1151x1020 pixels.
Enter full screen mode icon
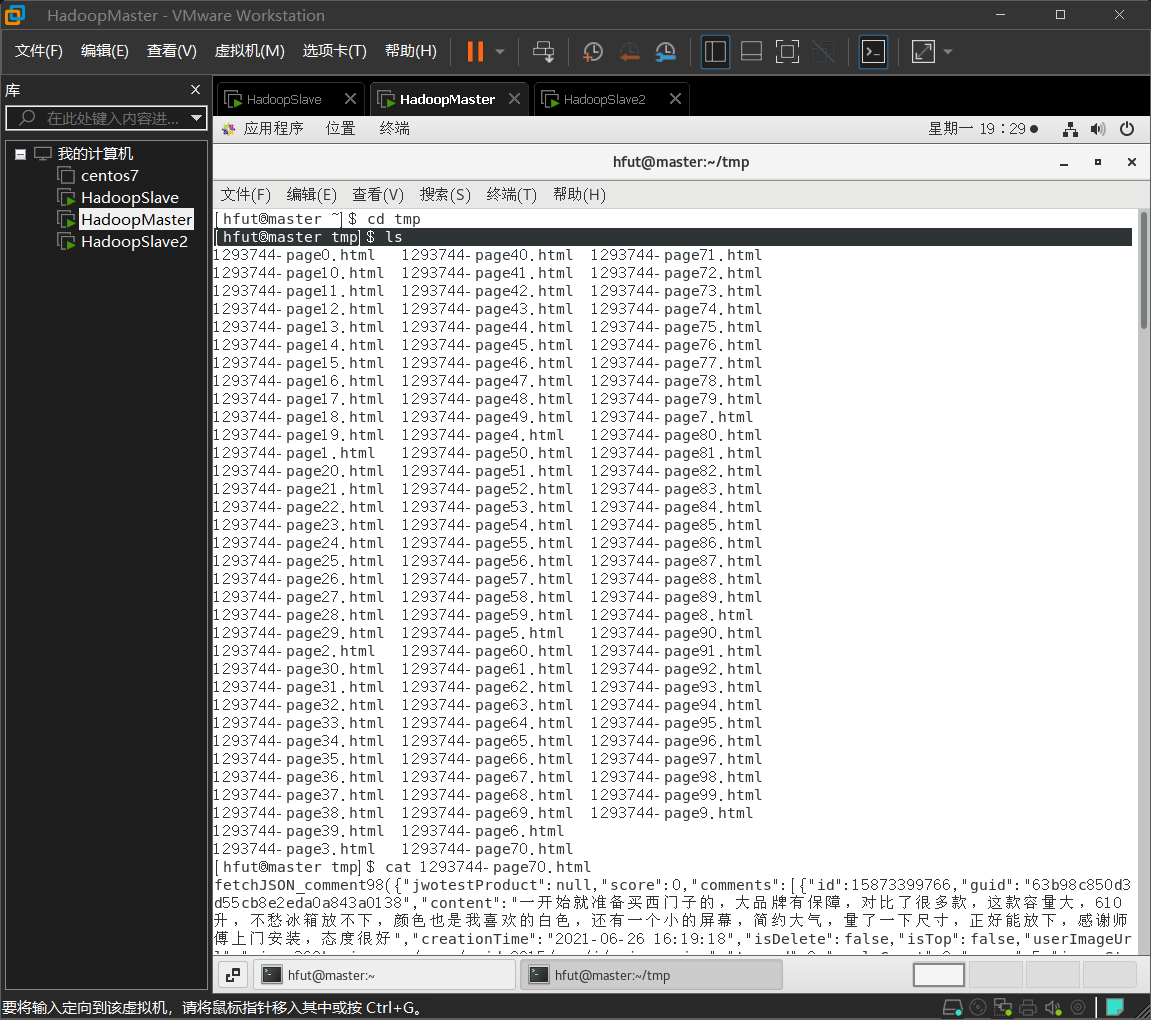pyautogui.click(x=787, y=51)
